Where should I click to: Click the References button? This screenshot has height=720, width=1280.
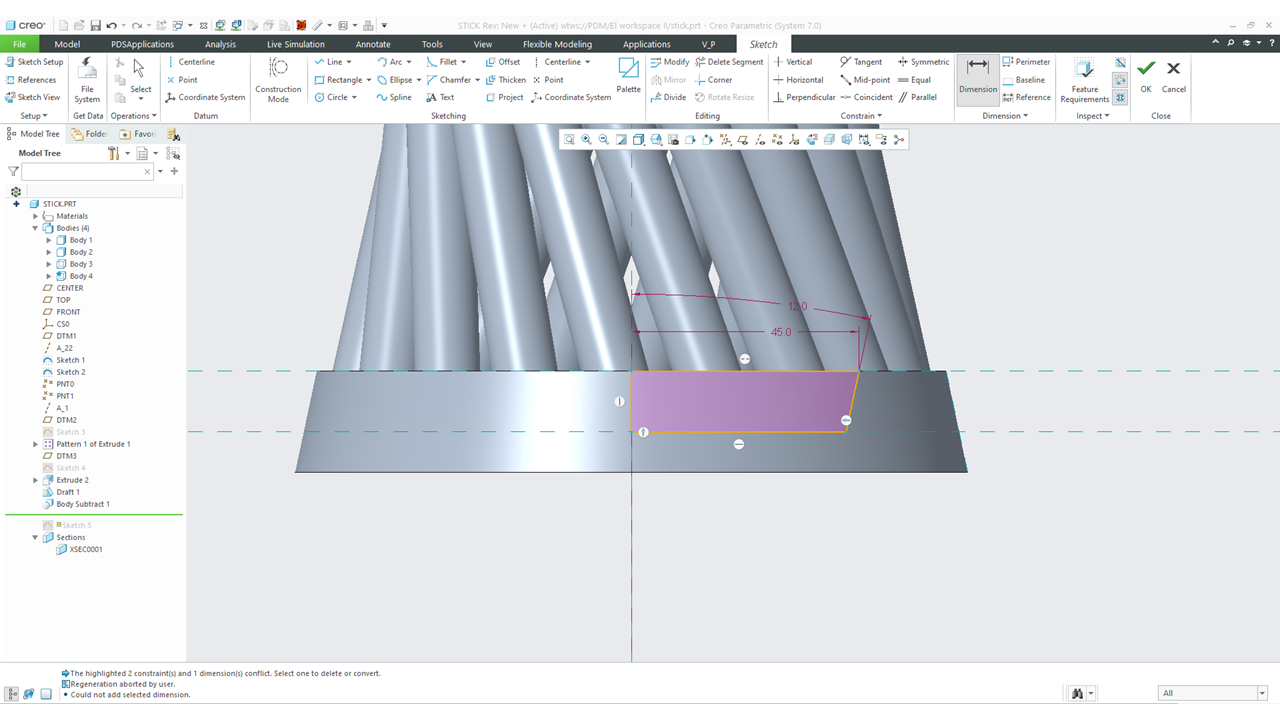[31, 80]
